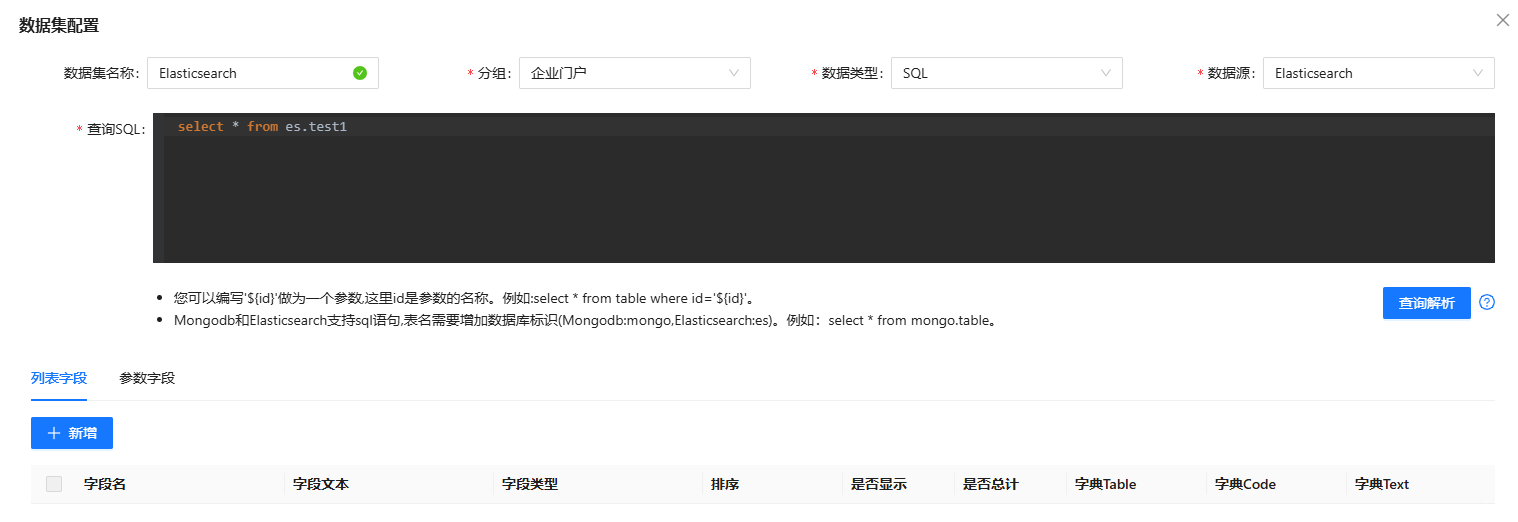Click the 字典Table column header
The height and width of the screenshot is (522, 1518).
pyautogui.click(x=1105, y=484)
